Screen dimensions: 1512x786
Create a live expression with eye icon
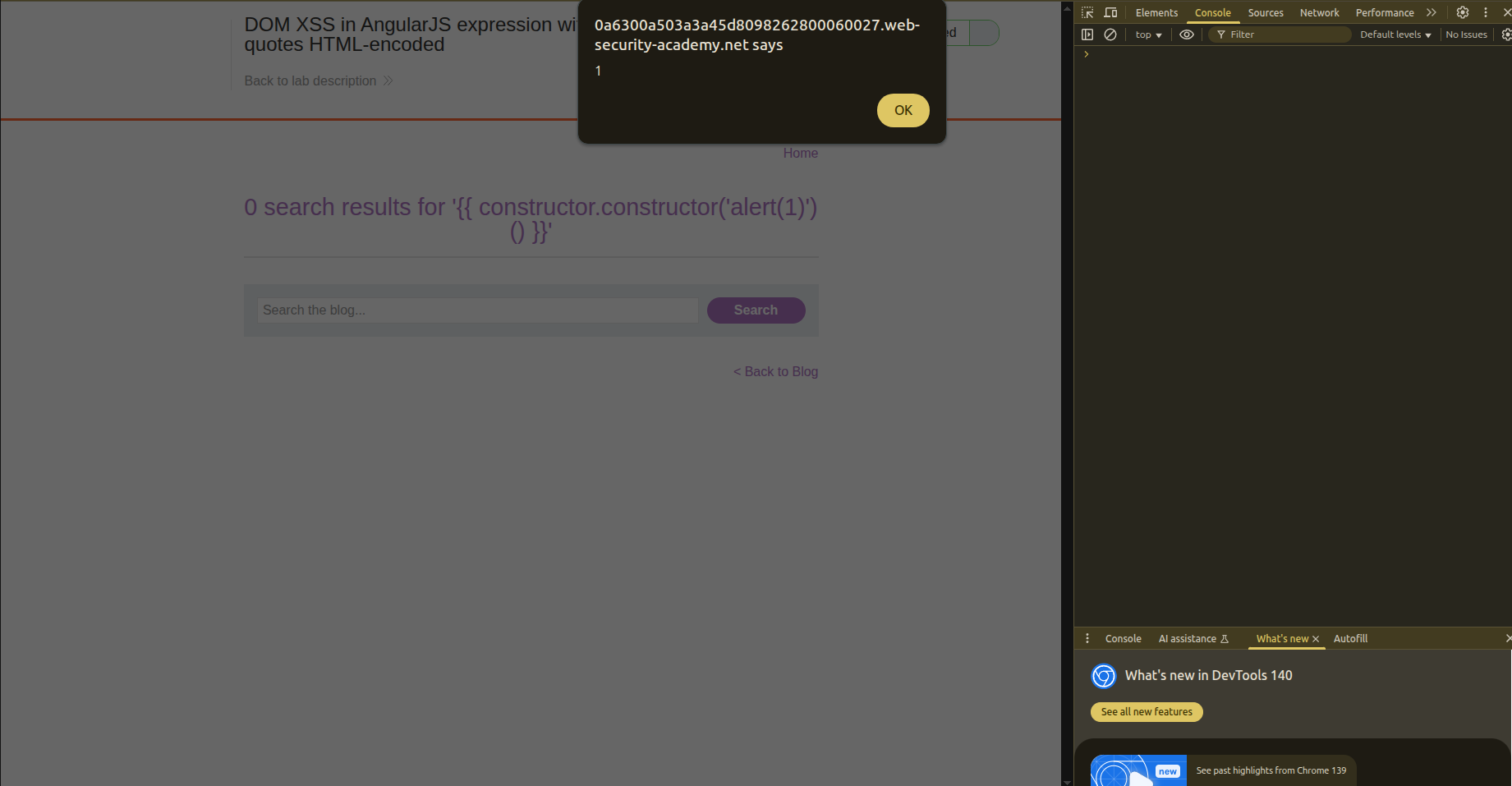coord(1187,34)
